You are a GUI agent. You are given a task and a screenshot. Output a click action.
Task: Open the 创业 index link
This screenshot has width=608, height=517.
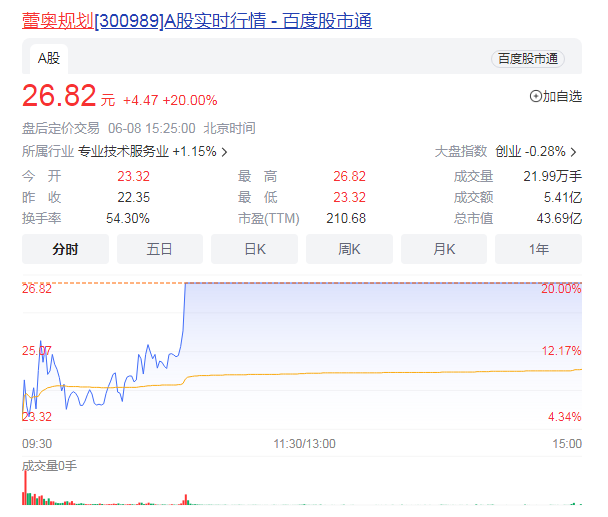(x=508, y=152)
